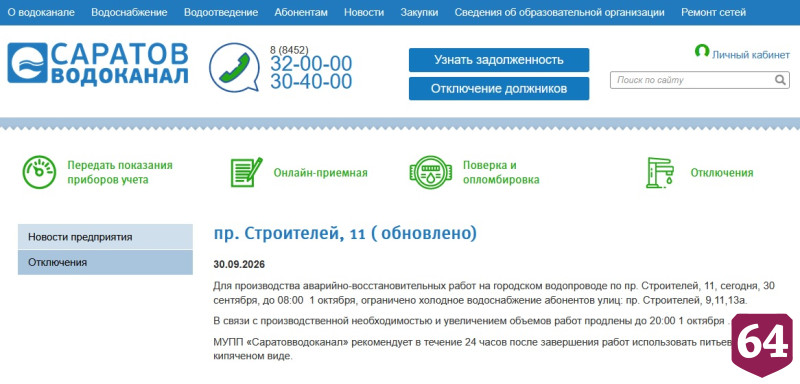Open the 'Личный кабинет' link
This screenshot has width=800, height=384.
751,55
